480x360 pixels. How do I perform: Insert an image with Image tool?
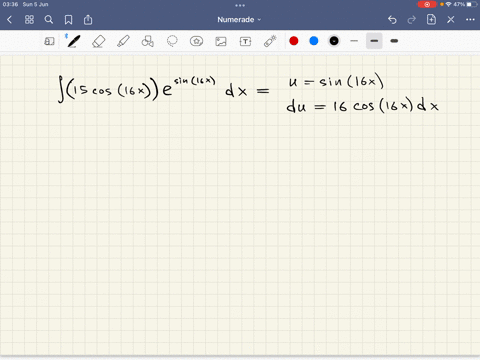coord(221,41)
